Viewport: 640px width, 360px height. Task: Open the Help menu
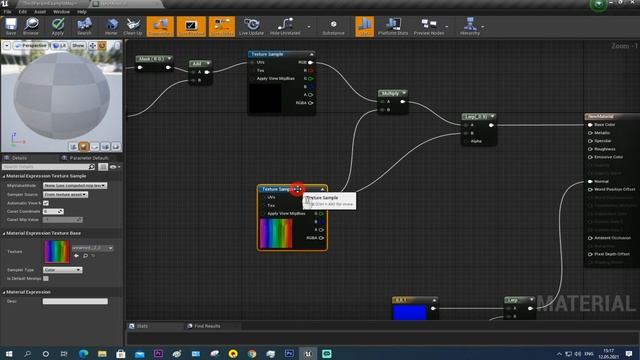tap(82, 12)
